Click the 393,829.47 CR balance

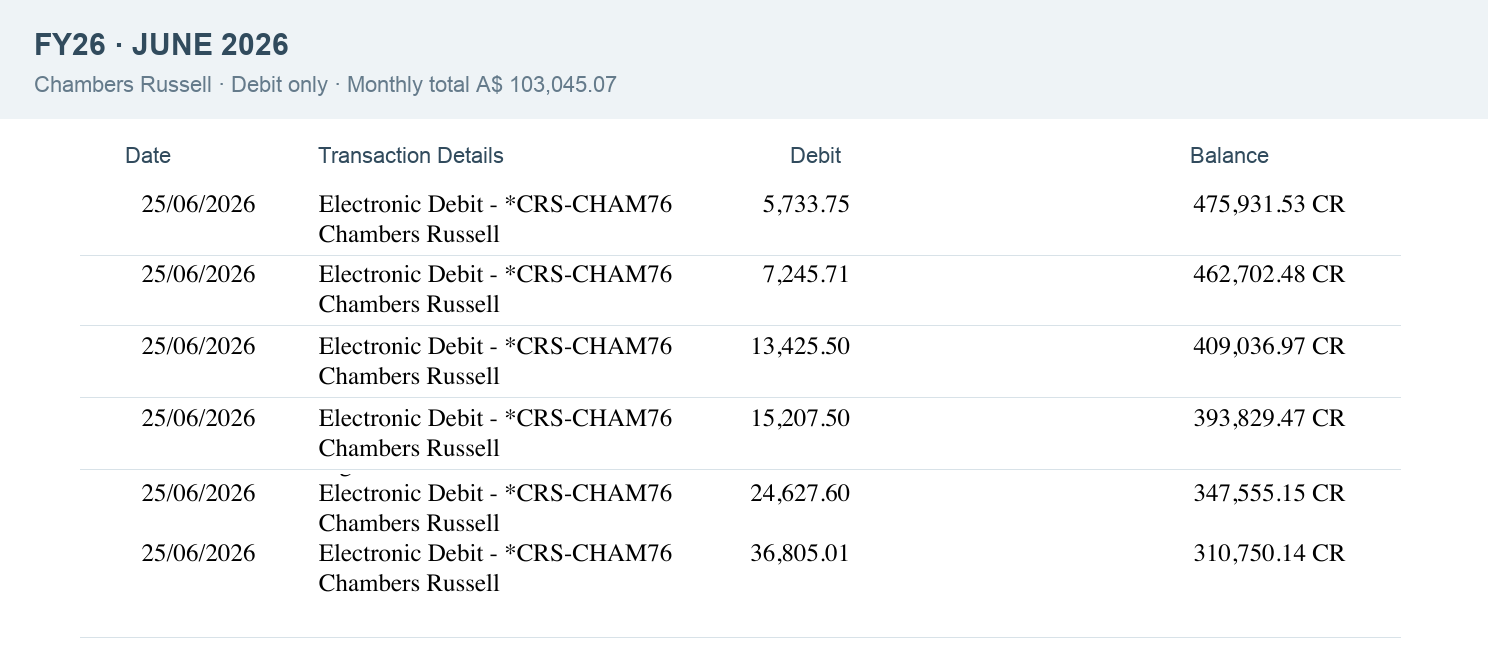(x=1269, y=418)
